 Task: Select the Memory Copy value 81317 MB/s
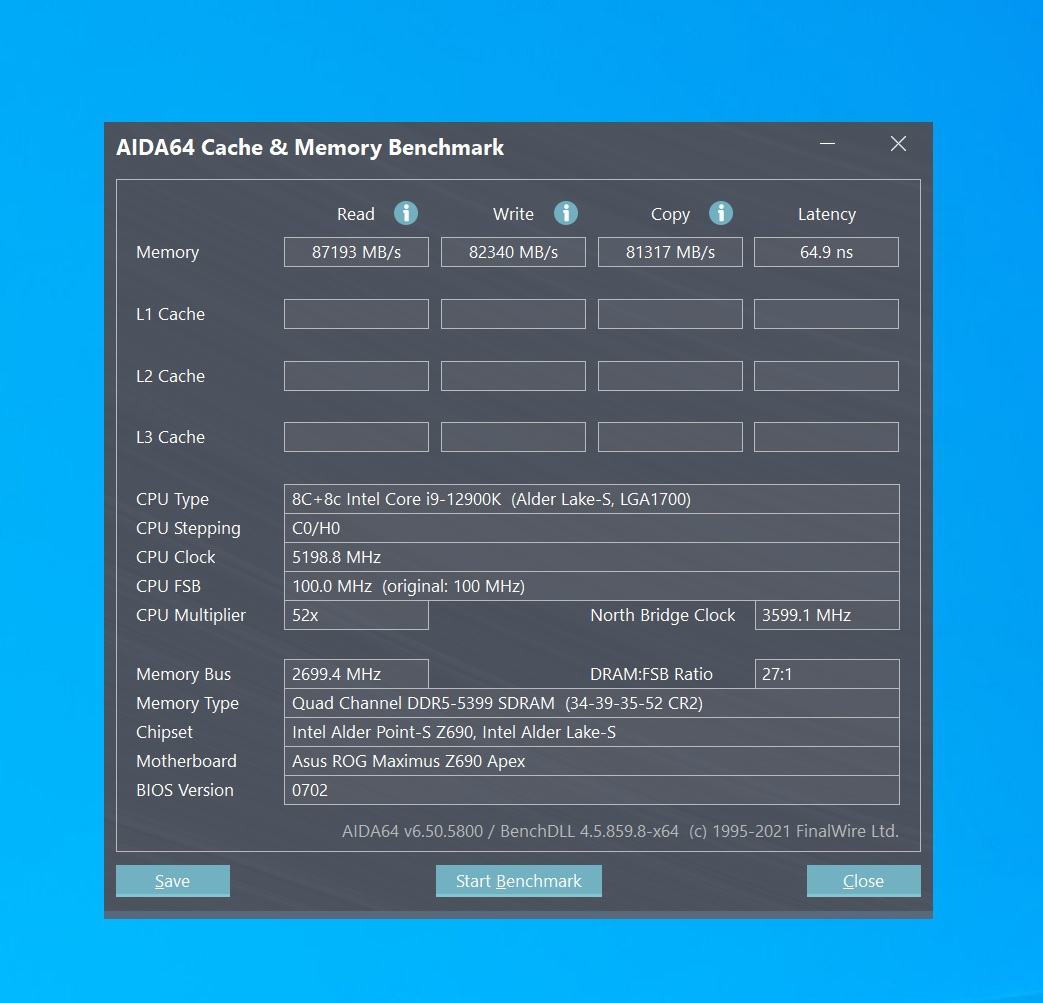coord(670,252)
